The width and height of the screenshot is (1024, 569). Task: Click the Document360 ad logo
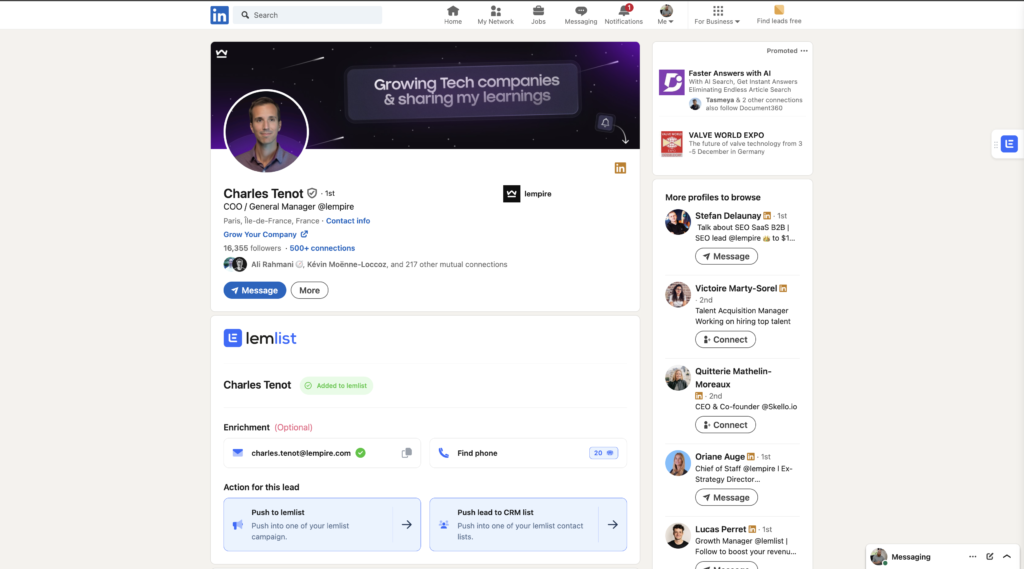pos(671,82)
